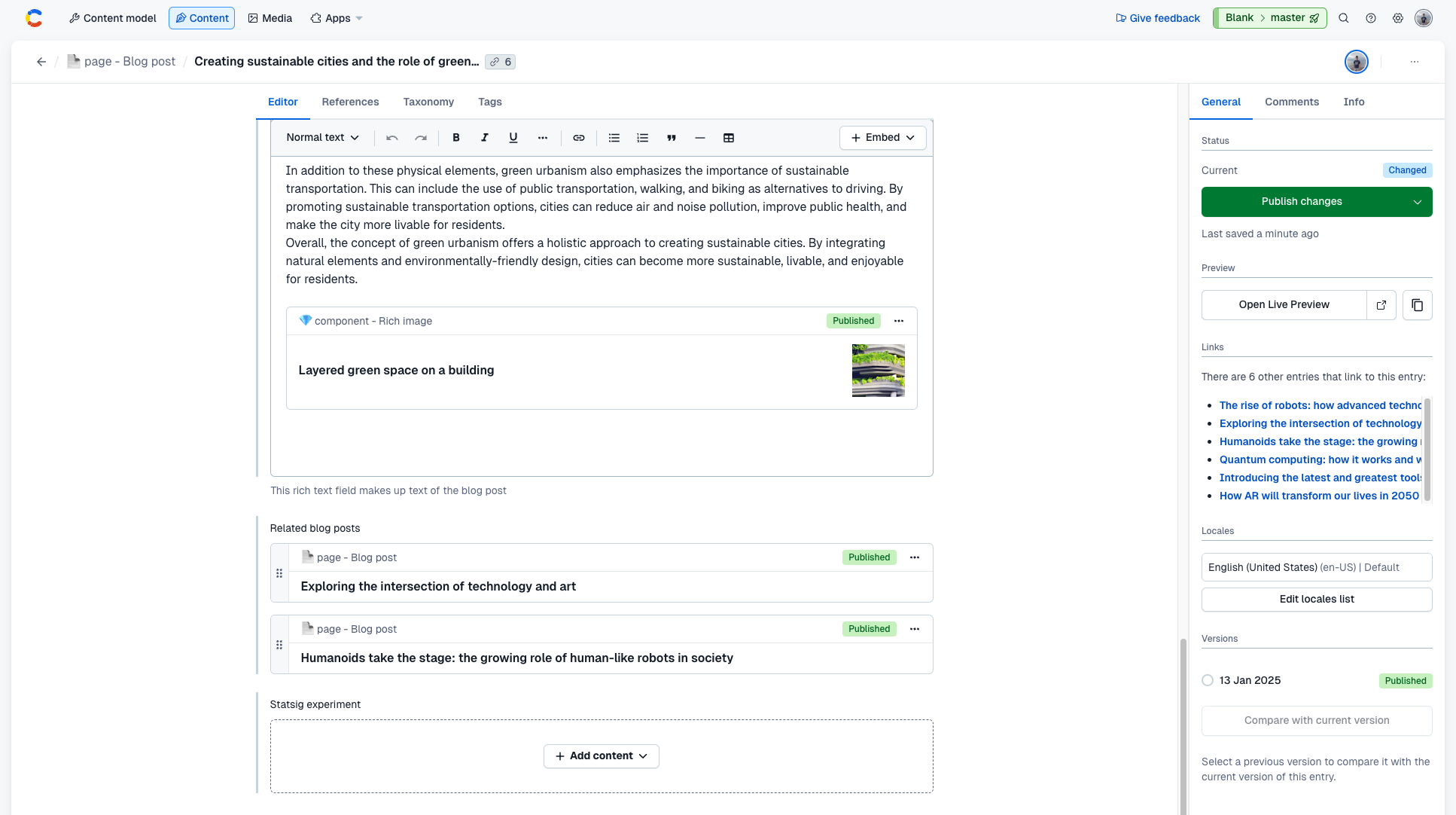Open the layered green building image thumbnail
1456x815 pixels.
[x=878, y=371]
